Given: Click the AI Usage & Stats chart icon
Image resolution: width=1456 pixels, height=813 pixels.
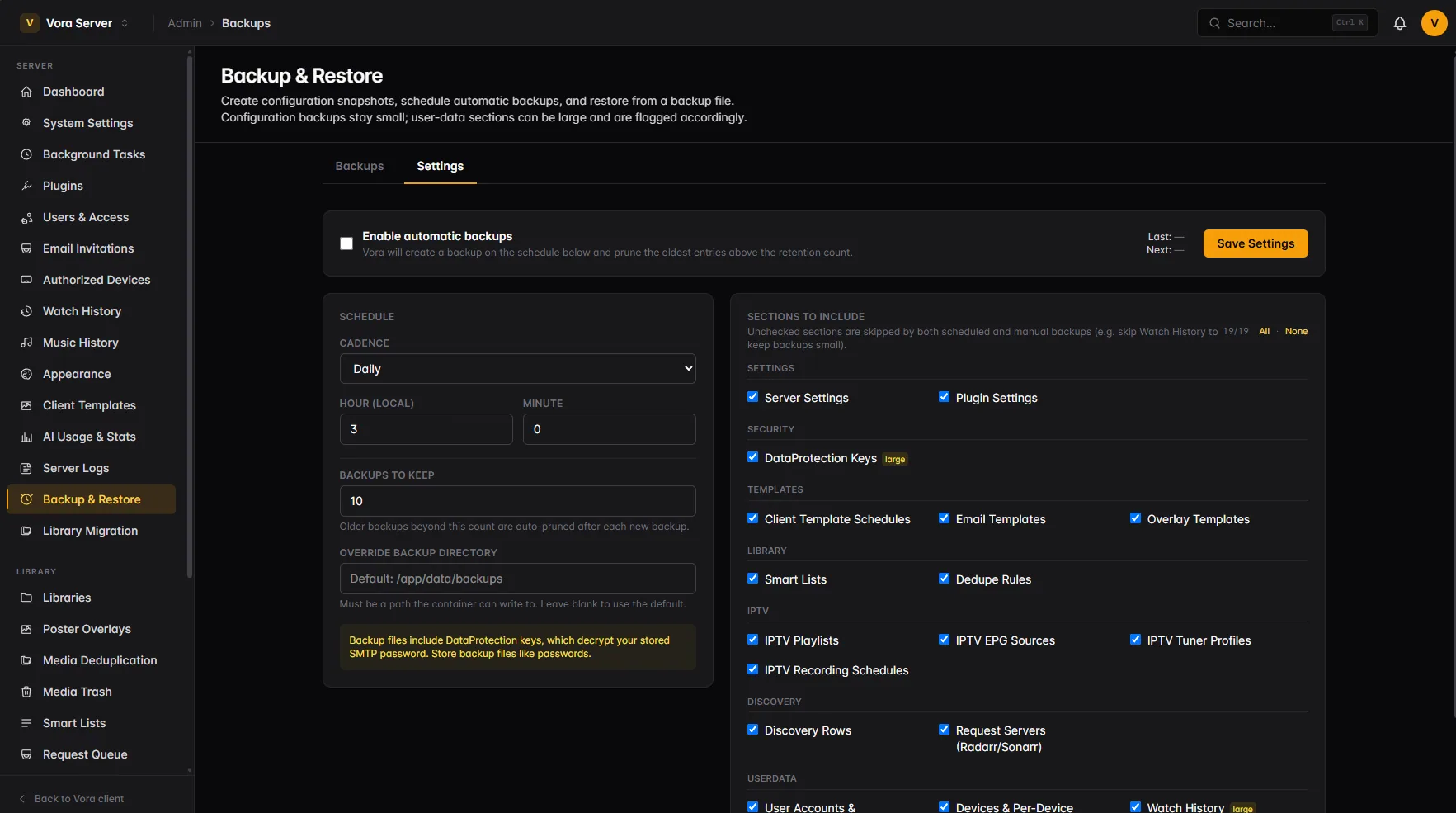Looking at the screenshot, I should tap(26, 437).
